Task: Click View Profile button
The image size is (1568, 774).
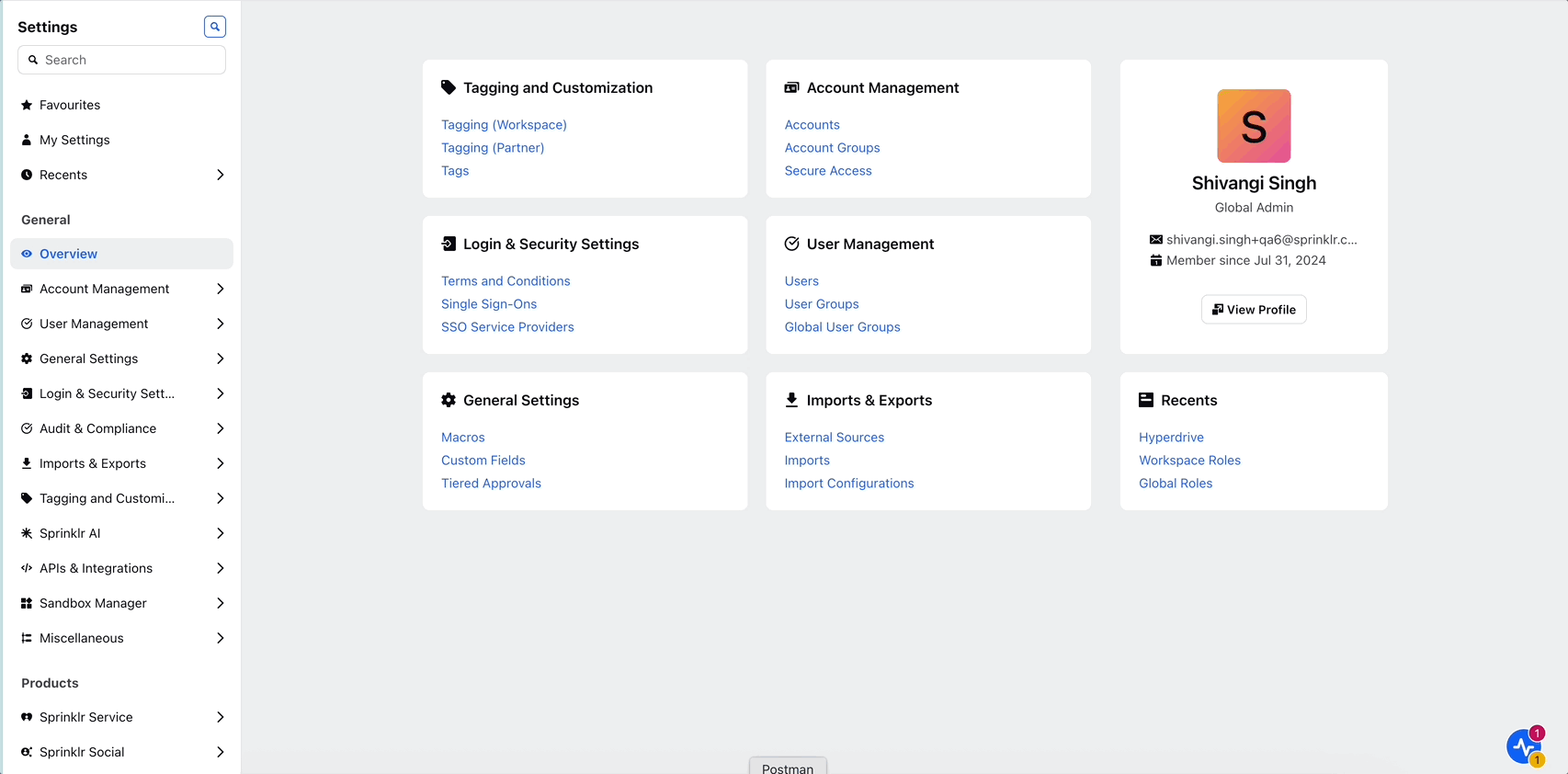Action: click(x=1254, y=310)
